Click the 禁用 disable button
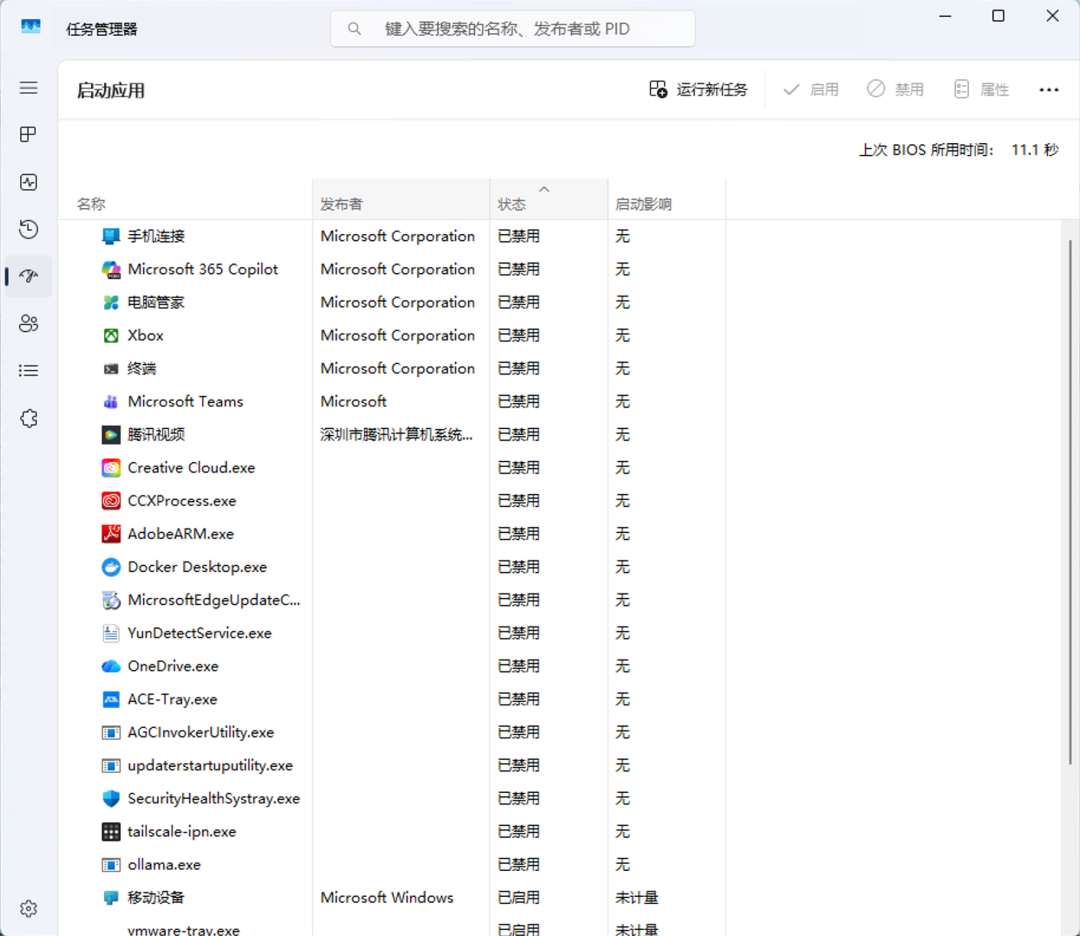1080x936 pixels. click(x=895, y=90)
